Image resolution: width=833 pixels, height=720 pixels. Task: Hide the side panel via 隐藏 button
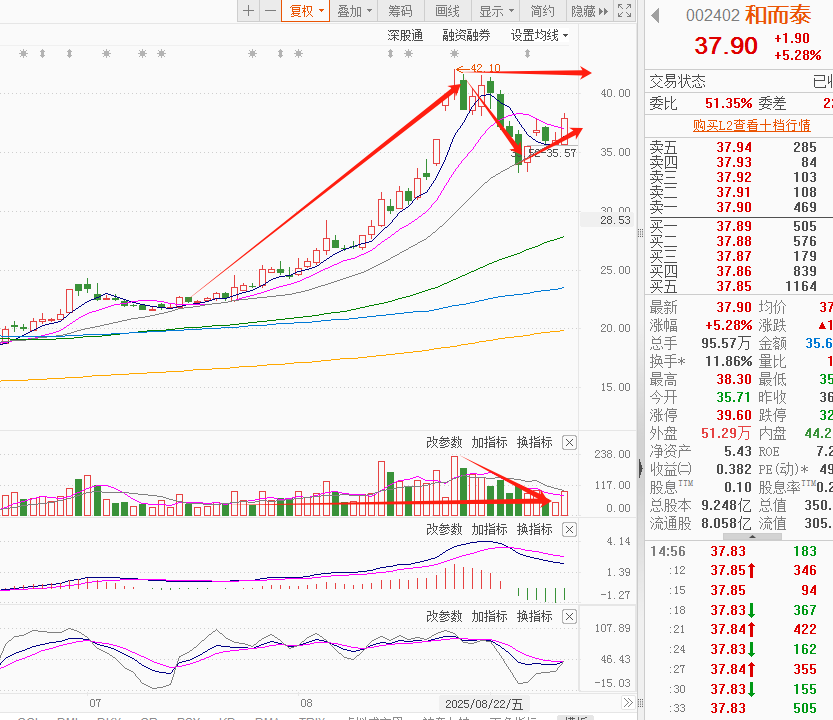(x=589, y=11)
